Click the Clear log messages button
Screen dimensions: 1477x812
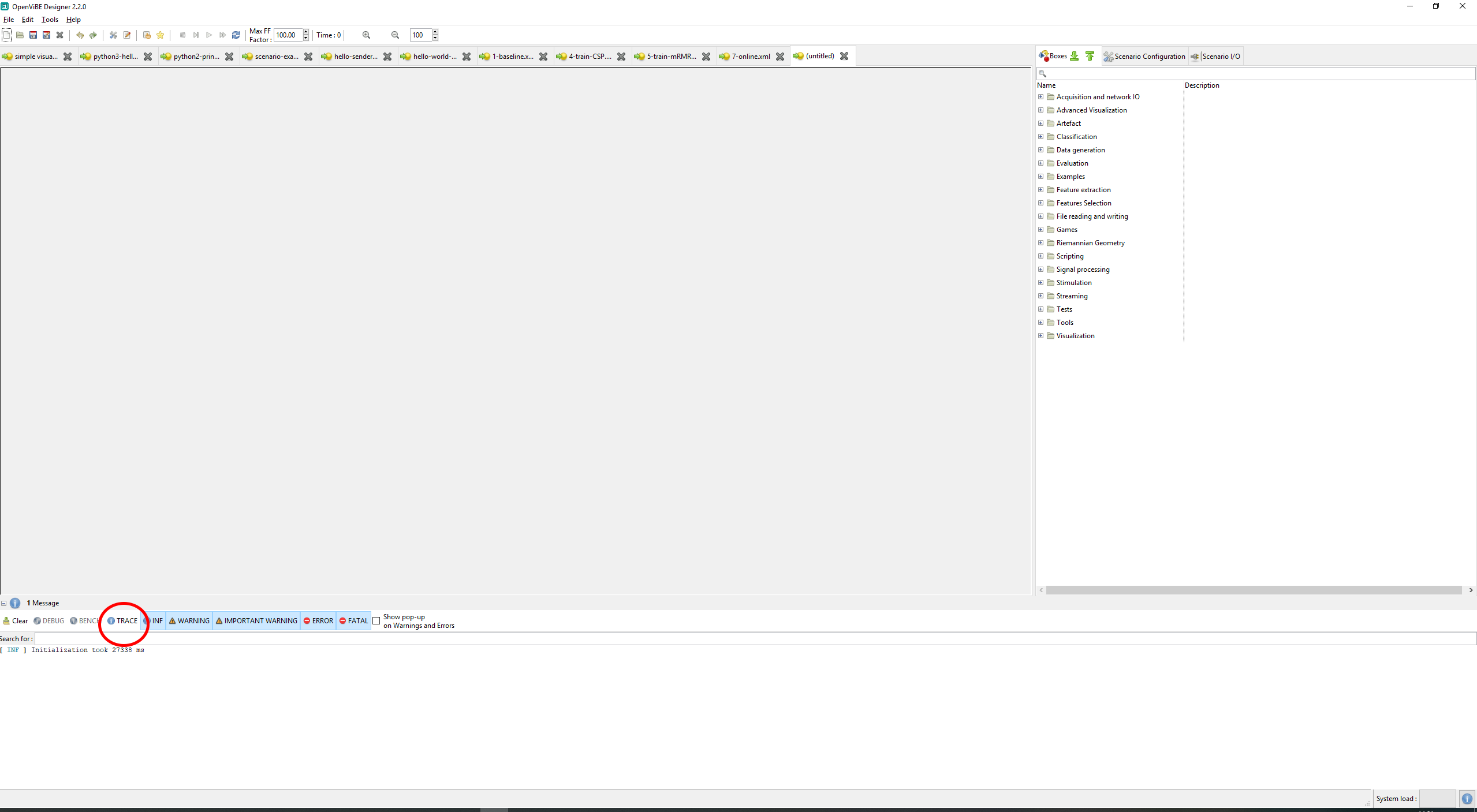(x=15, y=621)
